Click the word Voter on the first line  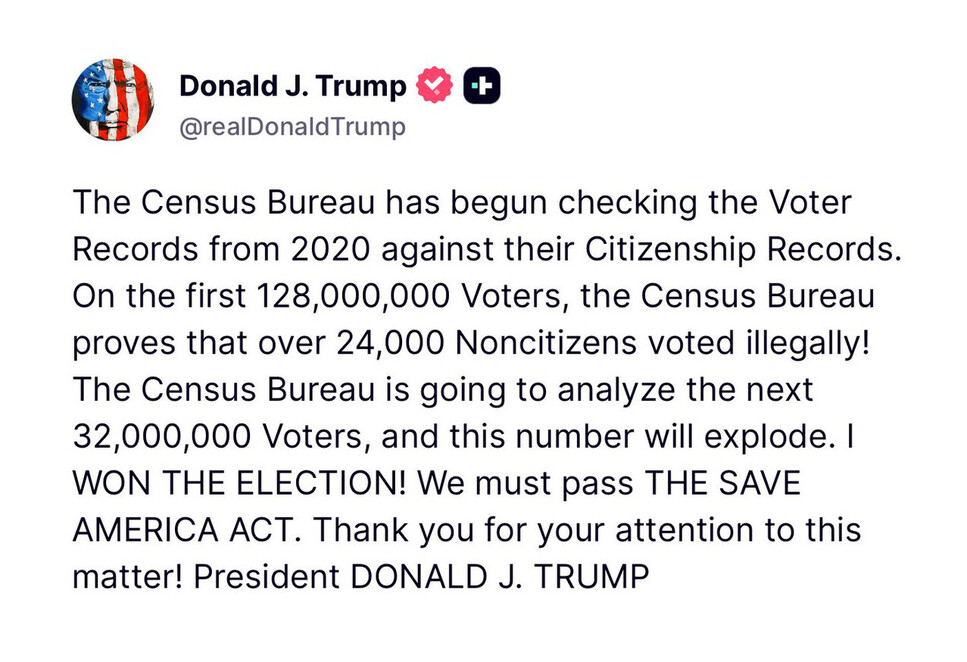[810, 202]
